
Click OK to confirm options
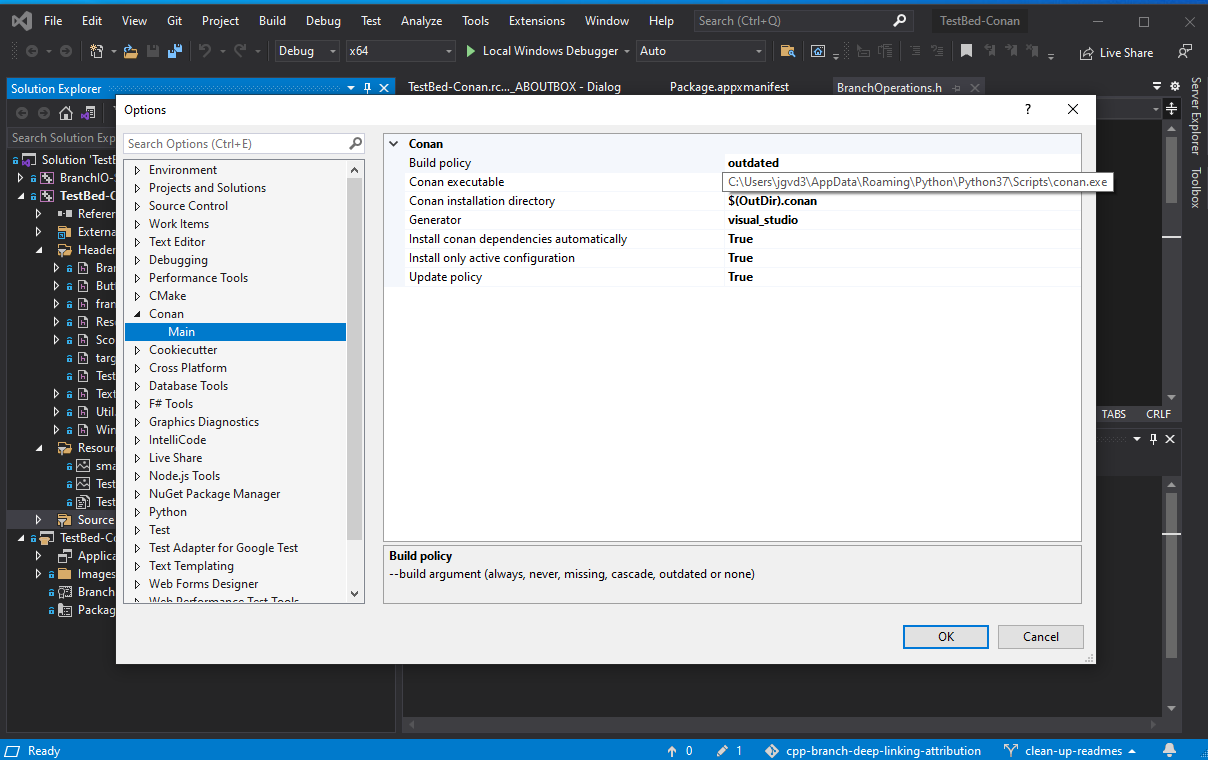click(x=945, y=637)
